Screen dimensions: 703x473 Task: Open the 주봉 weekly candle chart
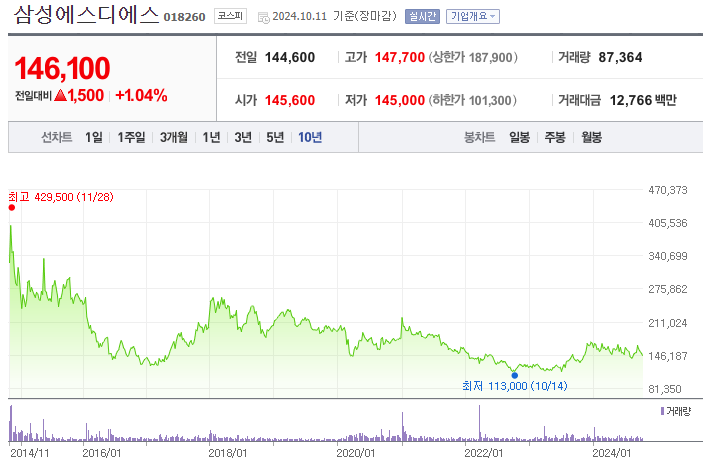pyautogui.click(x=555, y=137)
